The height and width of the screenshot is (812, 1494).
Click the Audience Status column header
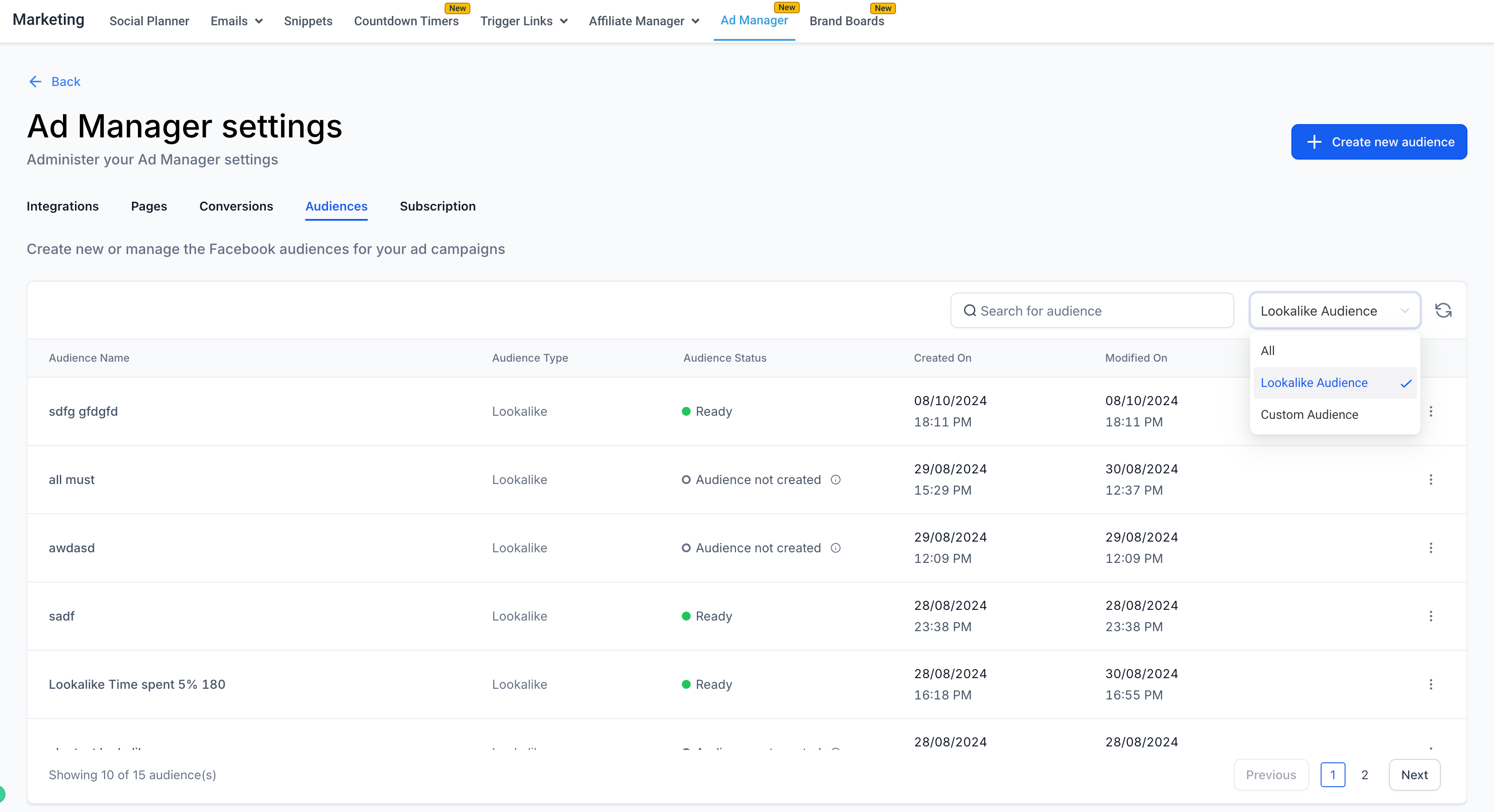pos(725,358)
